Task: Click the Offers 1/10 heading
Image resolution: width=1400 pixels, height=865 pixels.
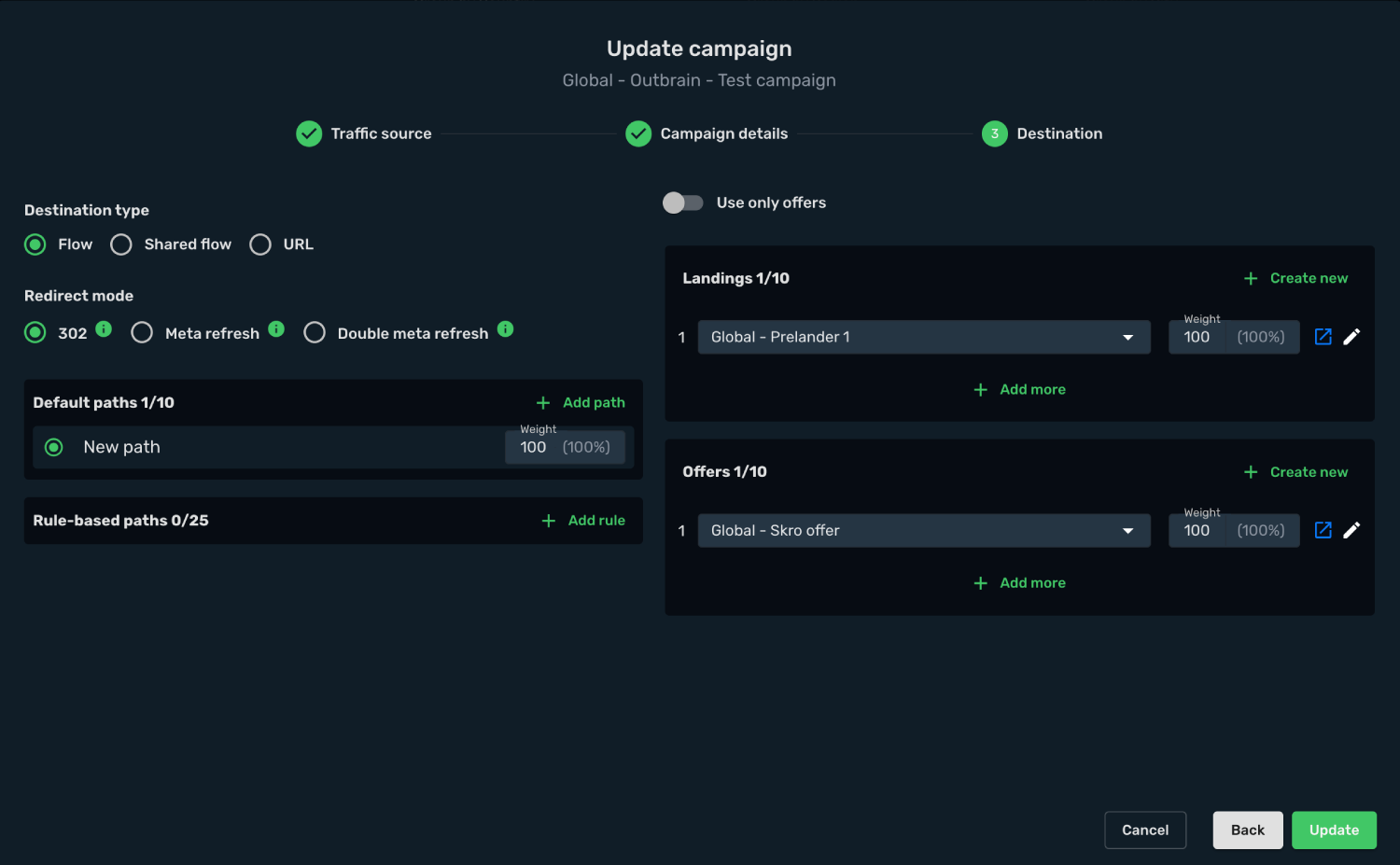Action: click(725, 472)
